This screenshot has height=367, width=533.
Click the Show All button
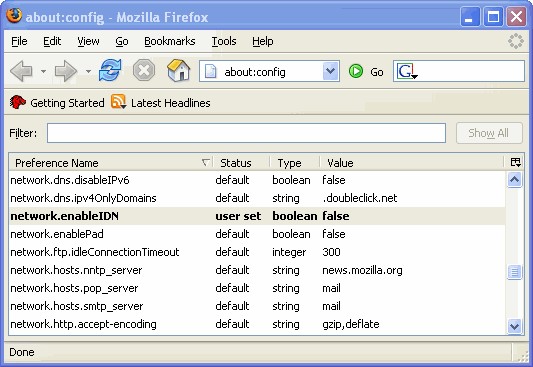pos(489,133)
